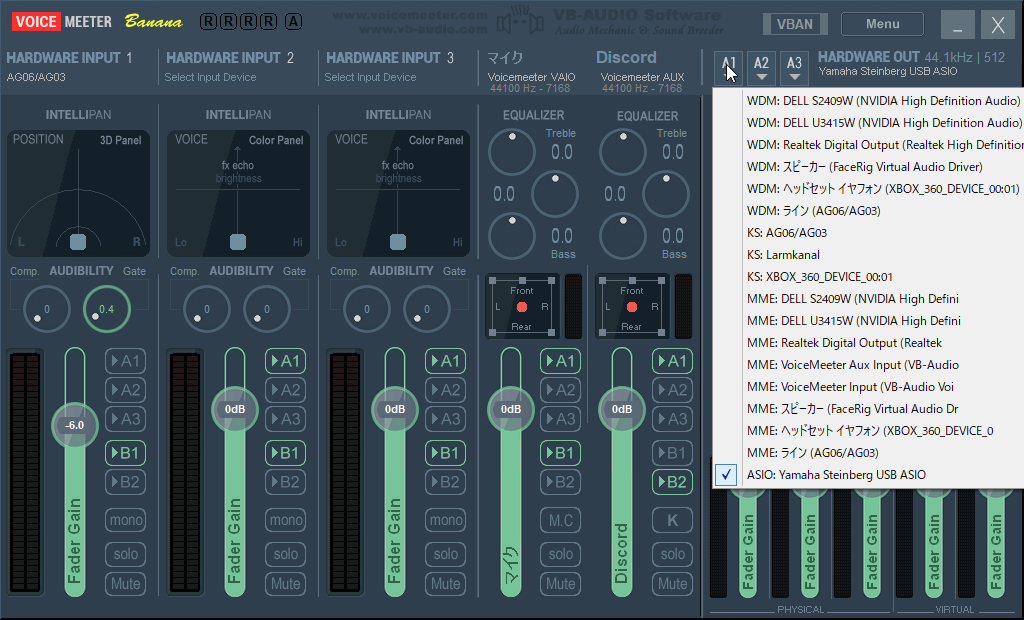Toggle B1 routing on Hardware Input 1

(x=125, y=453)
